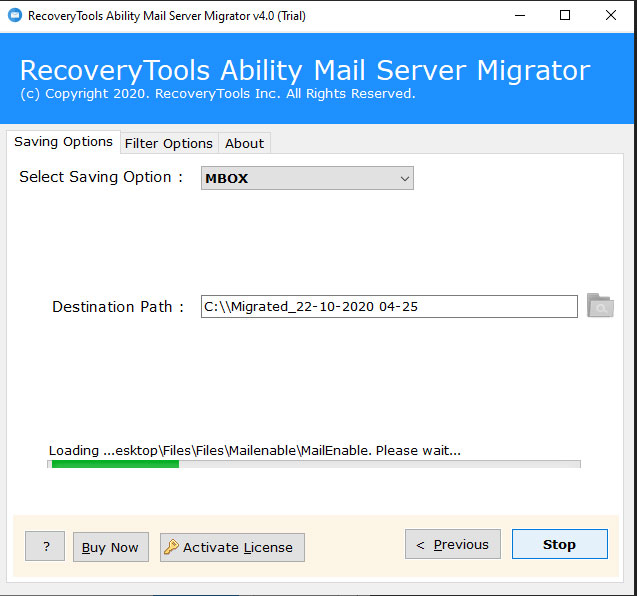The height and width of the screenshot is (596, 637).
Task: Go to the About tab
Action: [244, 143]
